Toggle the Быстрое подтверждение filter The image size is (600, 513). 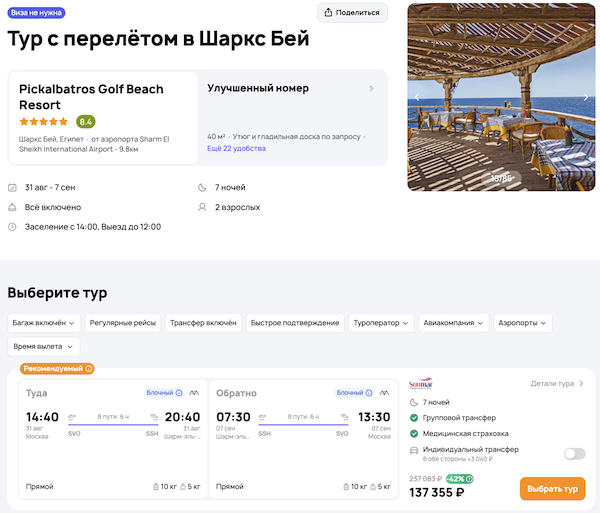click(295, 323)
